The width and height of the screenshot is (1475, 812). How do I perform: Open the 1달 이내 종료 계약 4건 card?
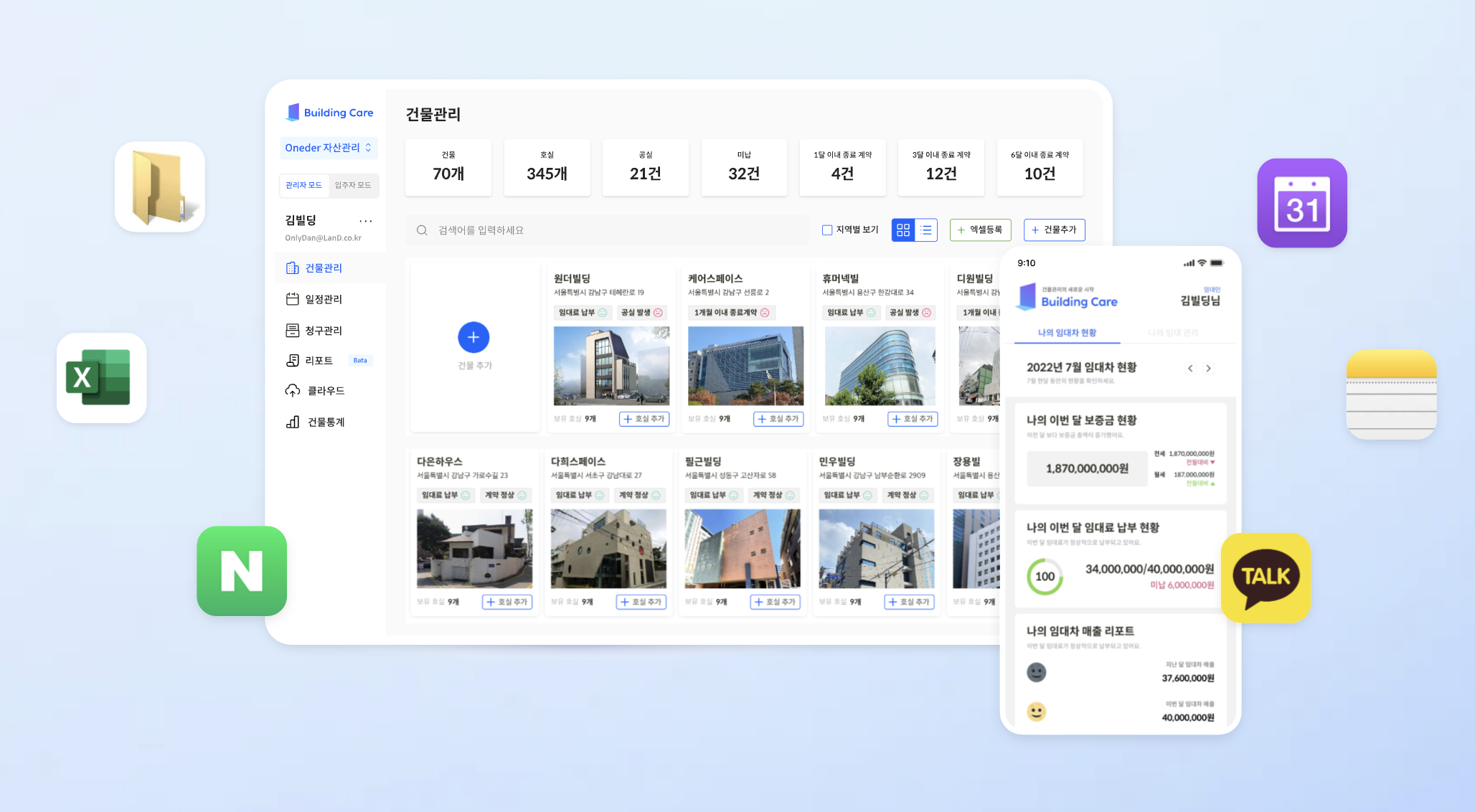[x=842, y=167]
